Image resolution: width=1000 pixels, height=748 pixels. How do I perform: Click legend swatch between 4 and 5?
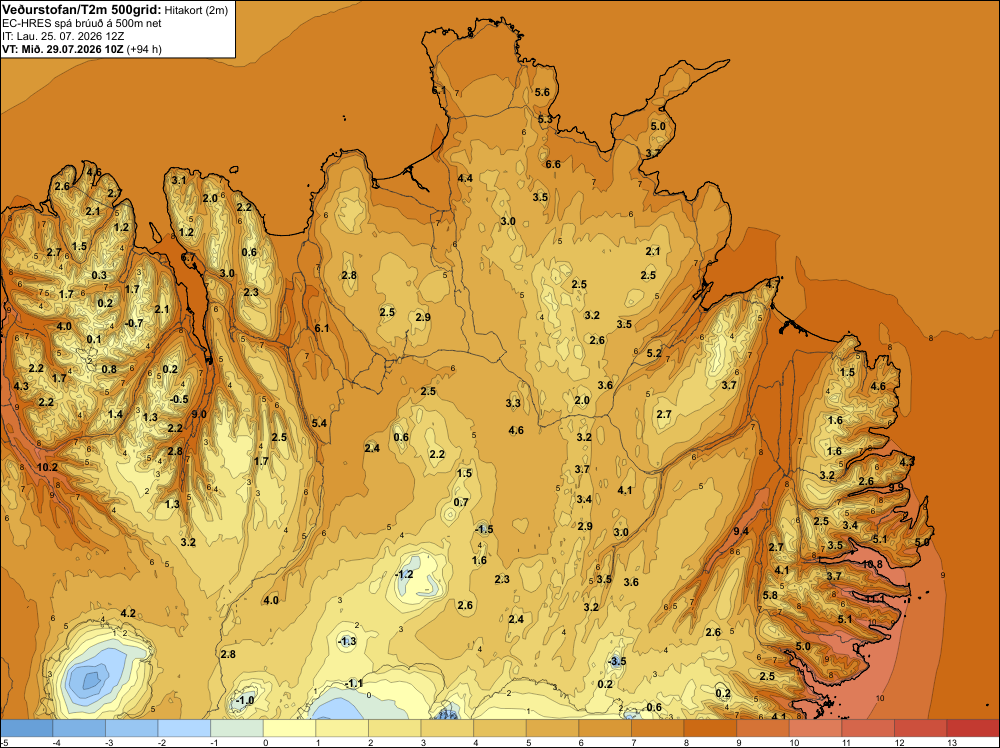(499, 728)
